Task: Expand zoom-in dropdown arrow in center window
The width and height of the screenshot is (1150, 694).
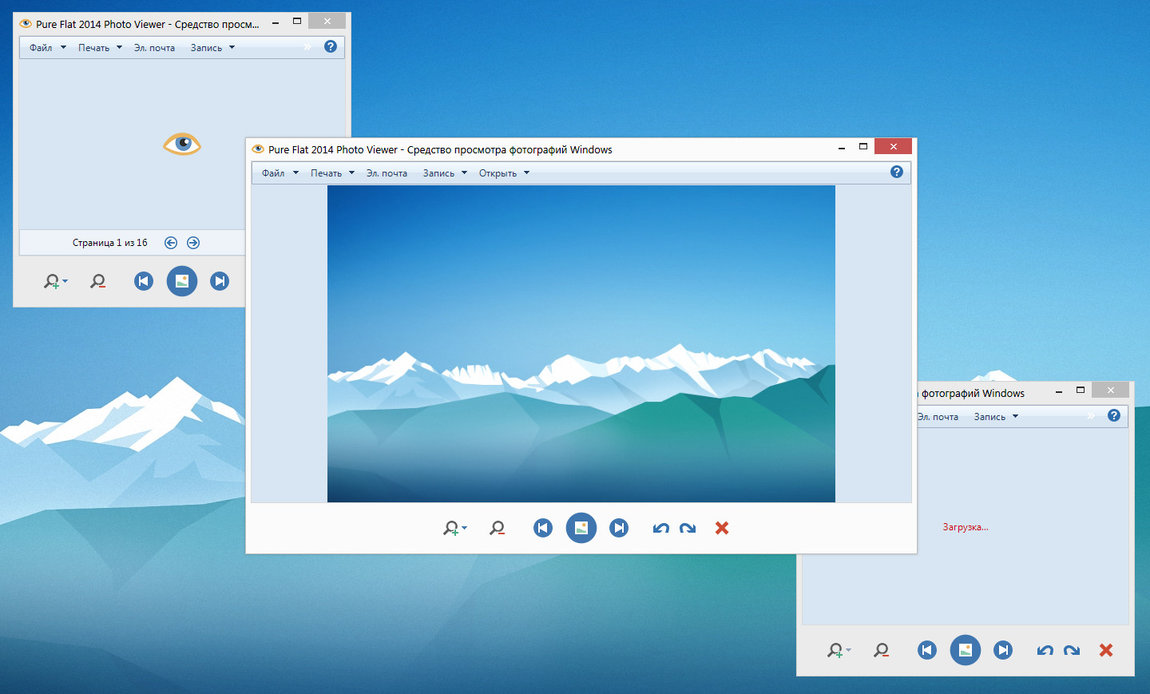Action: click(x=464, y=528)
